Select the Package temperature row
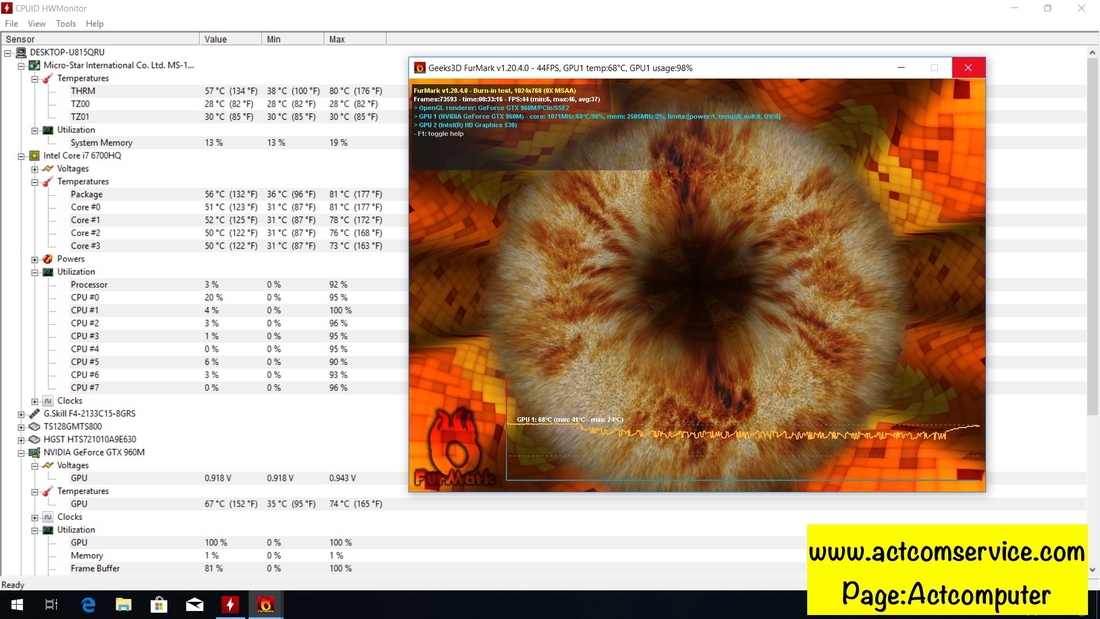1100x619 pixels. 544,194
